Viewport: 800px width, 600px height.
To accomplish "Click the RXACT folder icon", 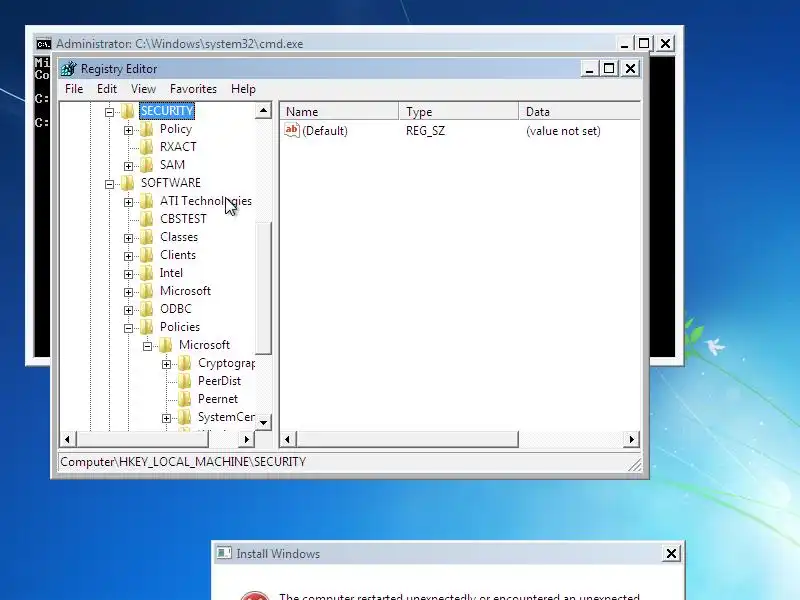I will click(146, 147).
